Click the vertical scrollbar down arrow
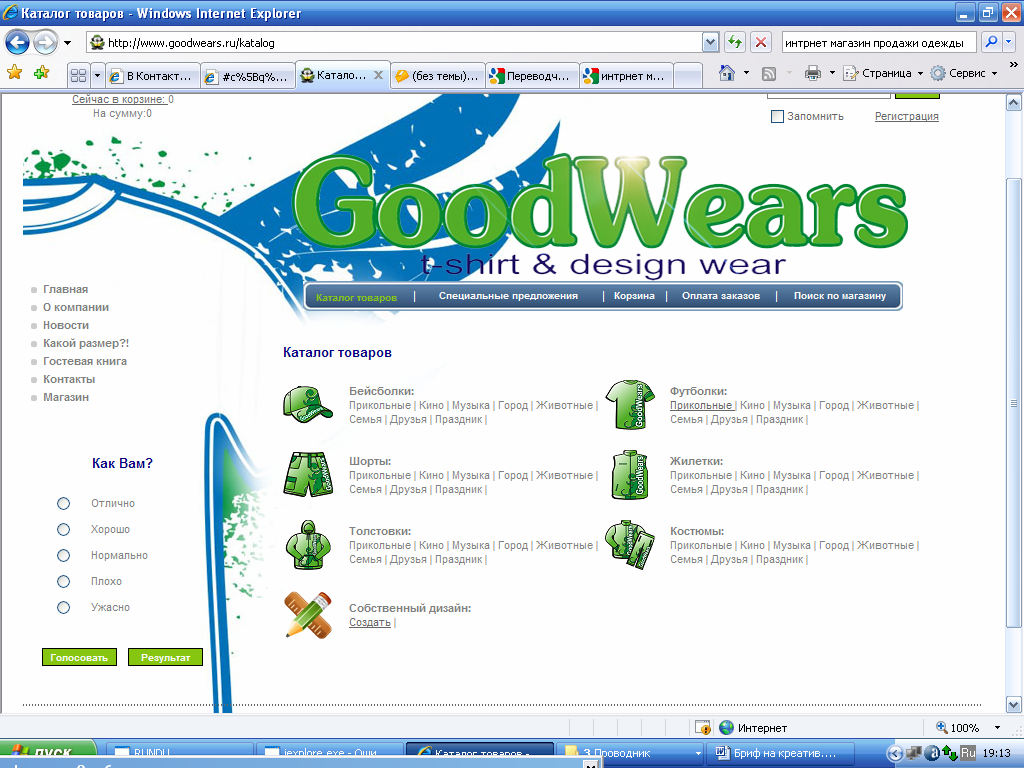Viewport: 1024px width, 768px height. coord(1013,705)
